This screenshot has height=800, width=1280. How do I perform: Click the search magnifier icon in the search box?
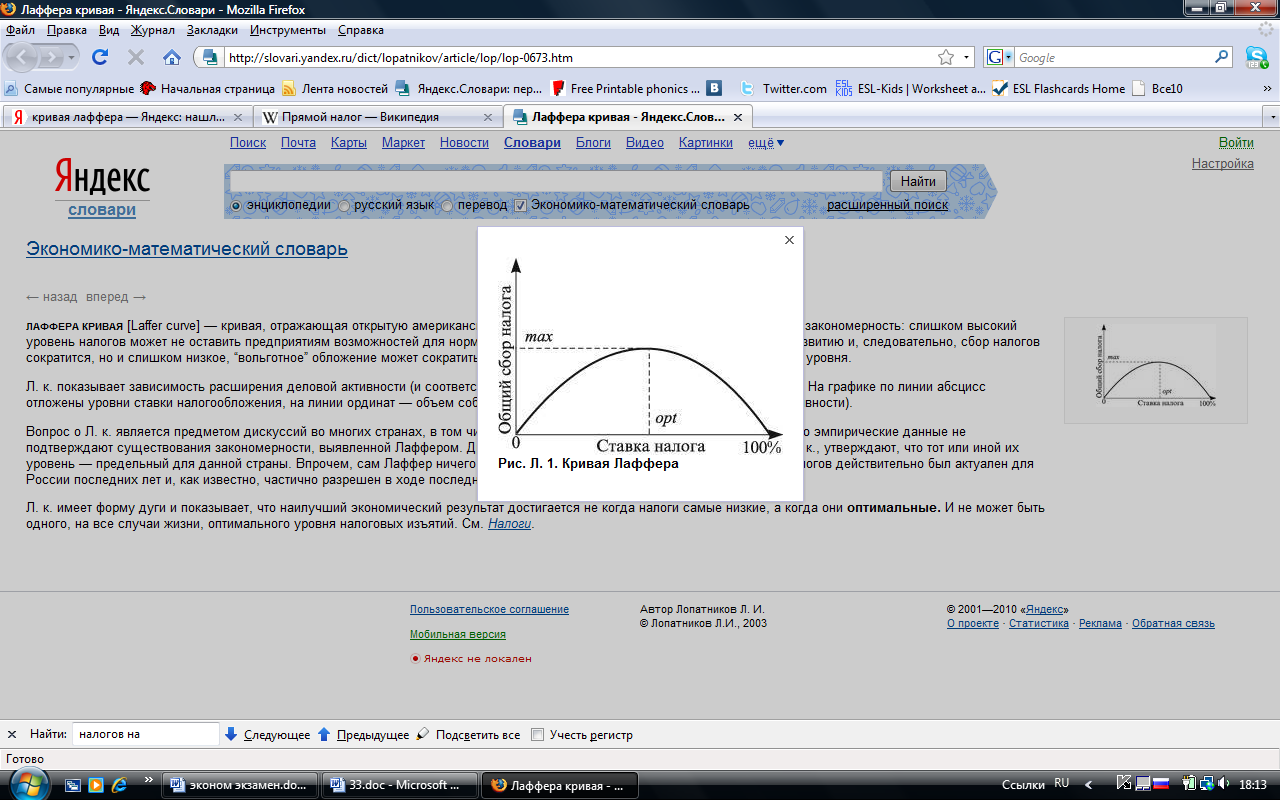pos(1222,57)
